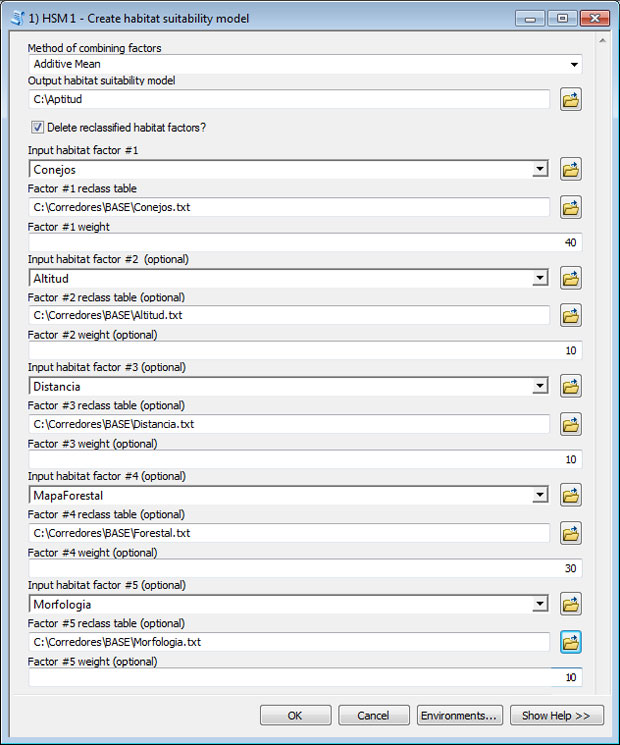The image size is (620, 745).
Task: Click the Cancel button
Action: coord(373,716)
